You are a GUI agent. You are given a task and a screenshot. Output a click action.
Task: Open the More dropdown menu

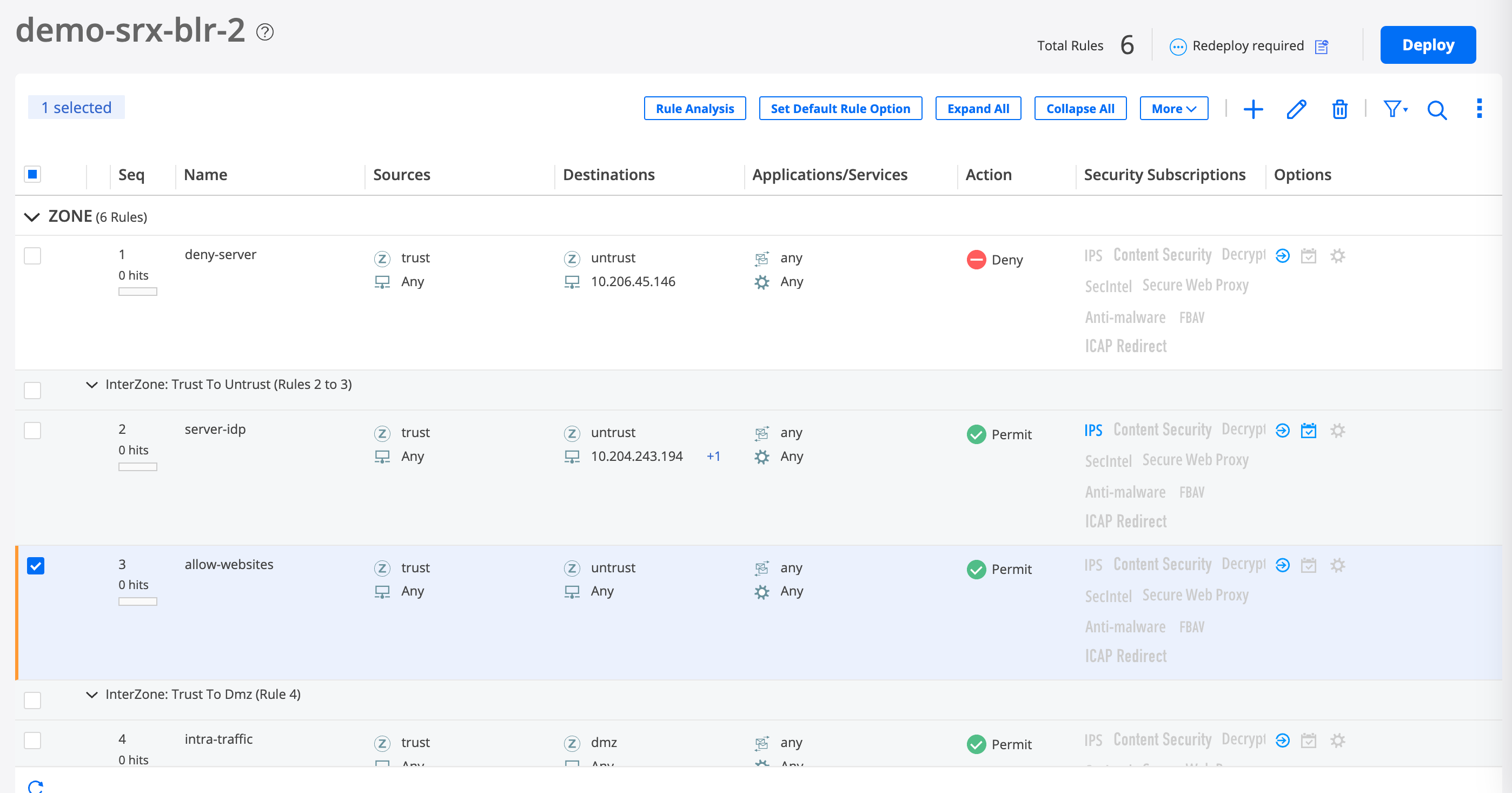[x=1173, y=109]
